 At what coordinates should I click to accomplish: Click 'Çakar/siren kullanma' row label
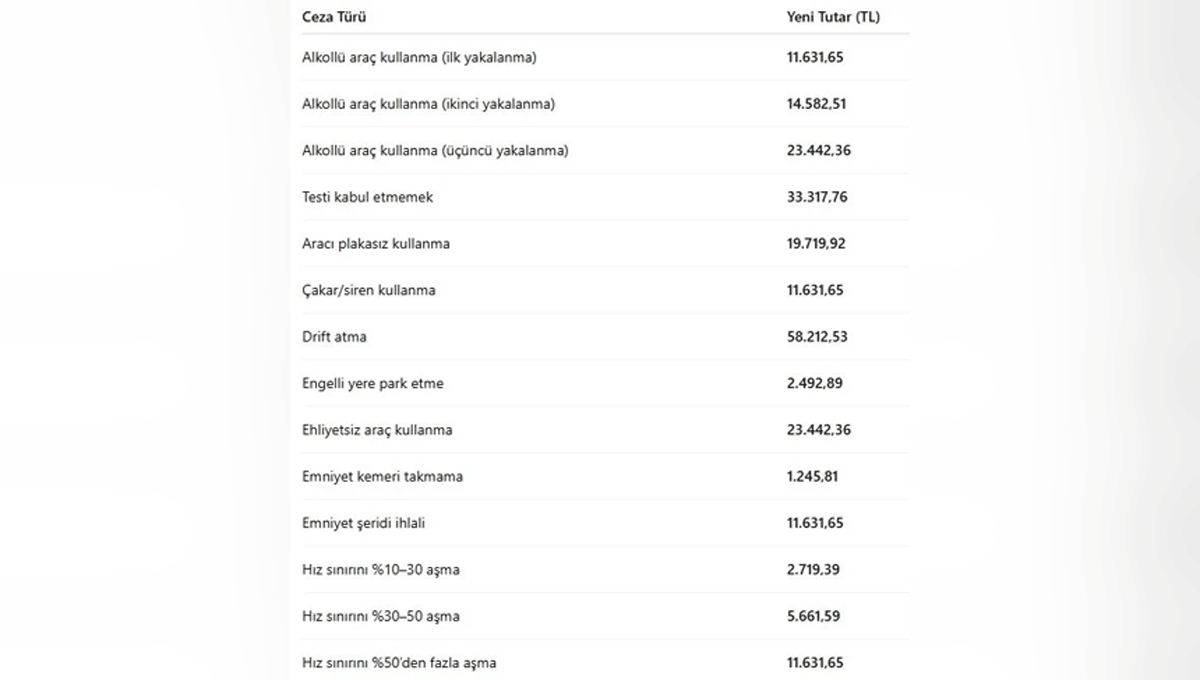point(368,290)
